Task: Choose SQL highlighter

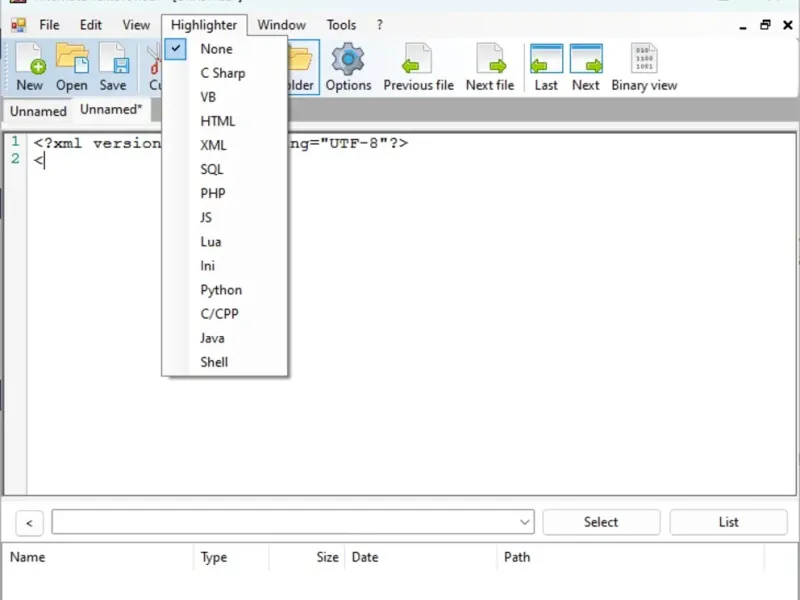Action: click(224, 169)
